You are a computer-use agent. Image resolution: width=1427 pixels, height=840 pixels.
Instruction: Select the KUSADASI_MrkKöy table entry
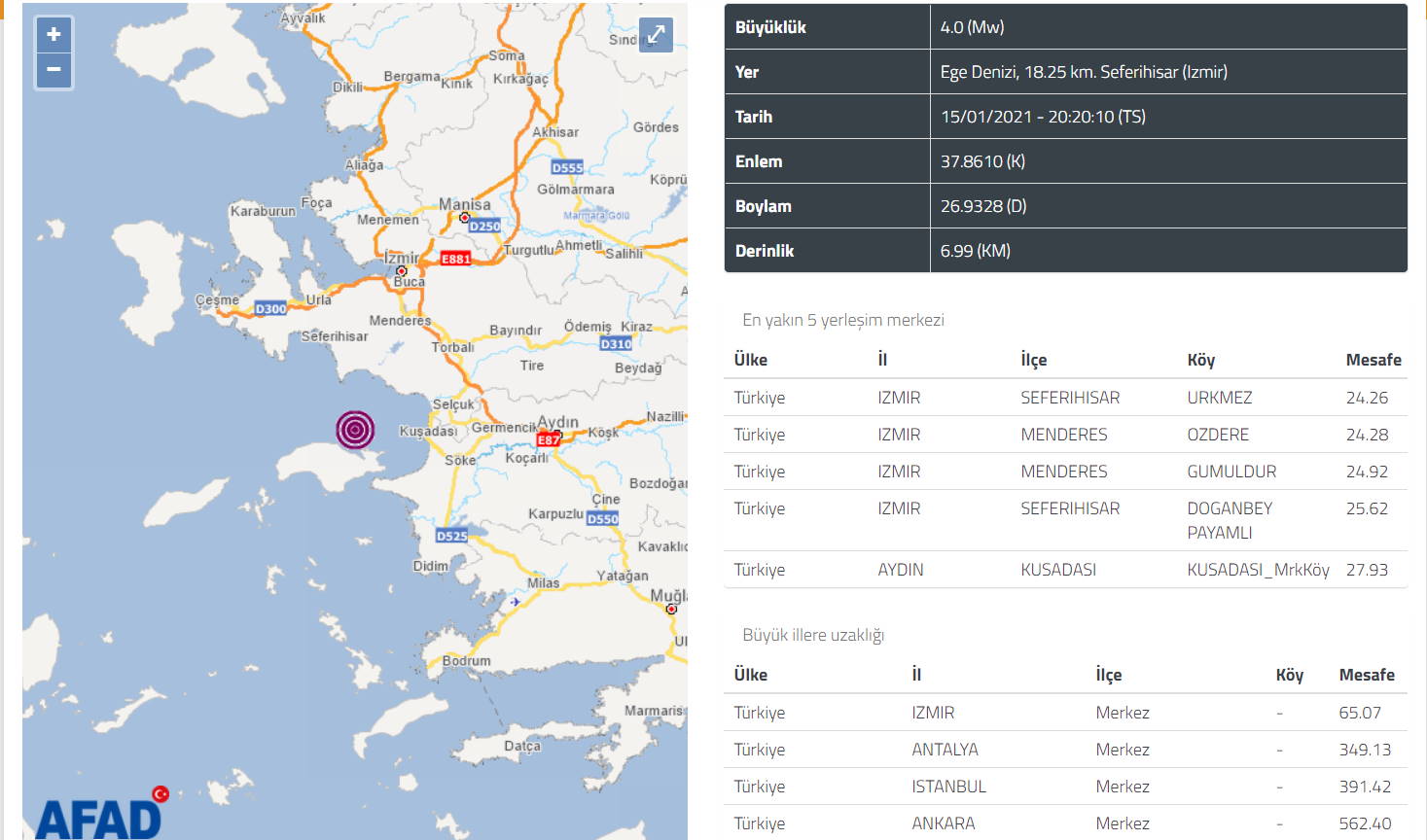coord(1257,570)
